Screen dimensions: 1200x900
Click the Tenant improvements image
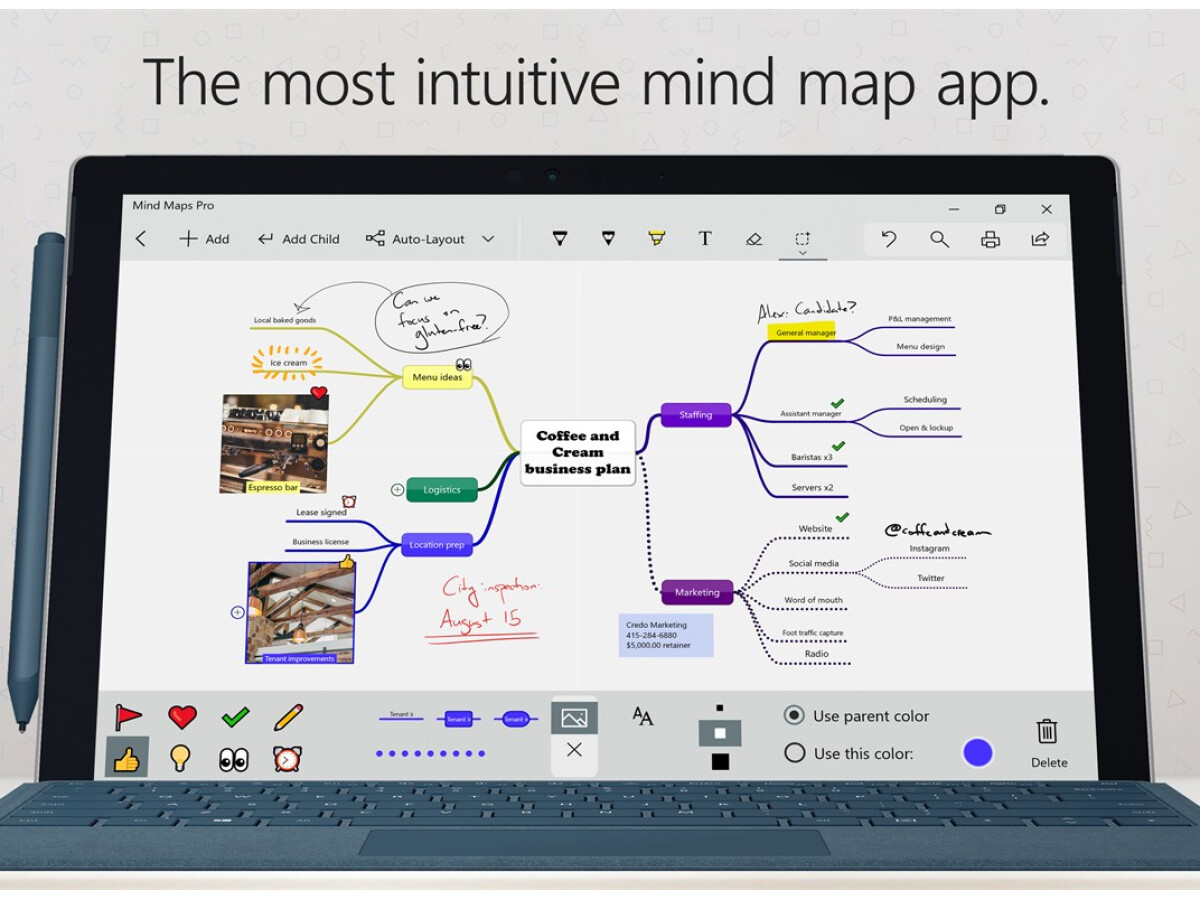pyautogui.click(x=300, y=613)
